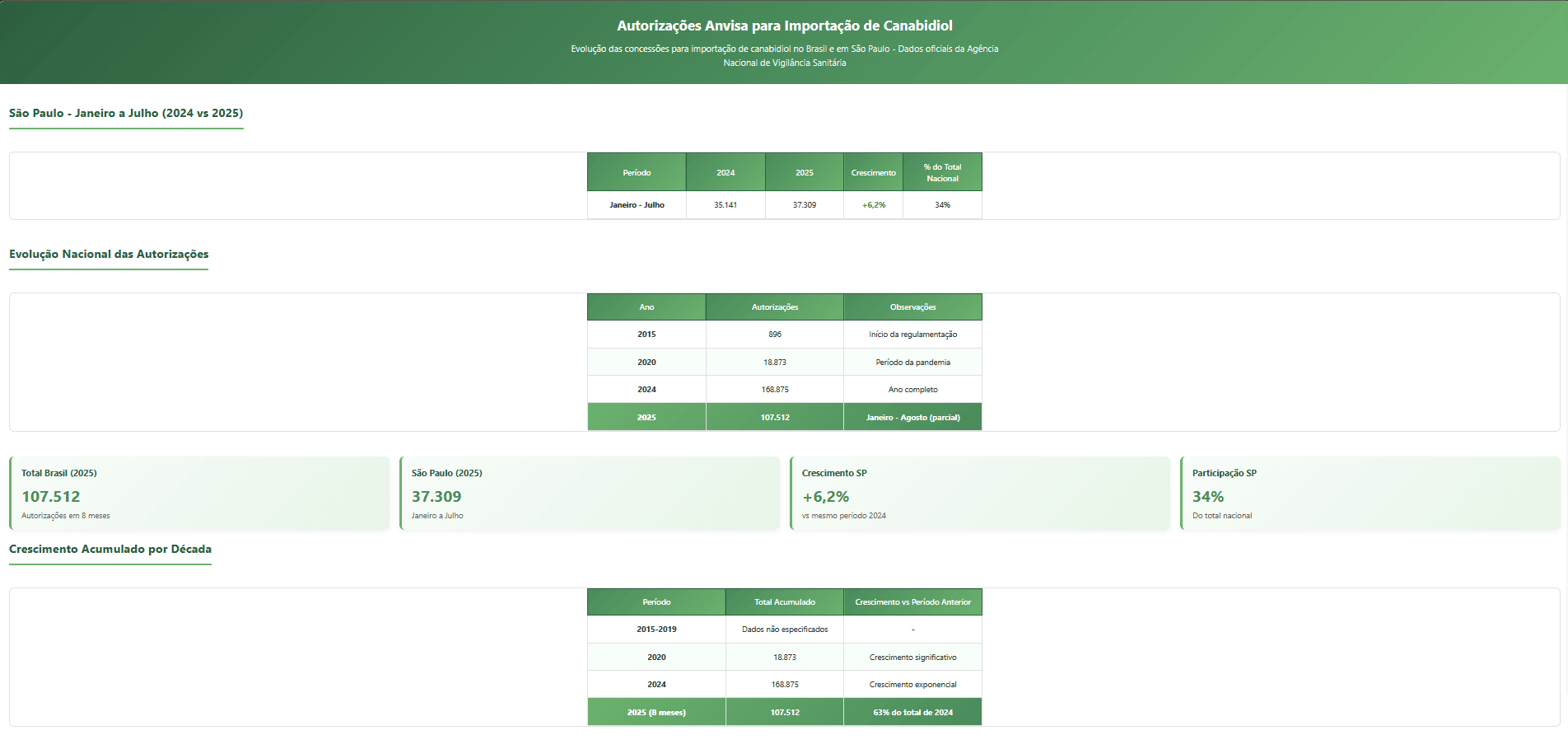1568x749 pixels.
Task: Click the 'Ano' column header
Action: pyautogui.click(x=646, y=307)
